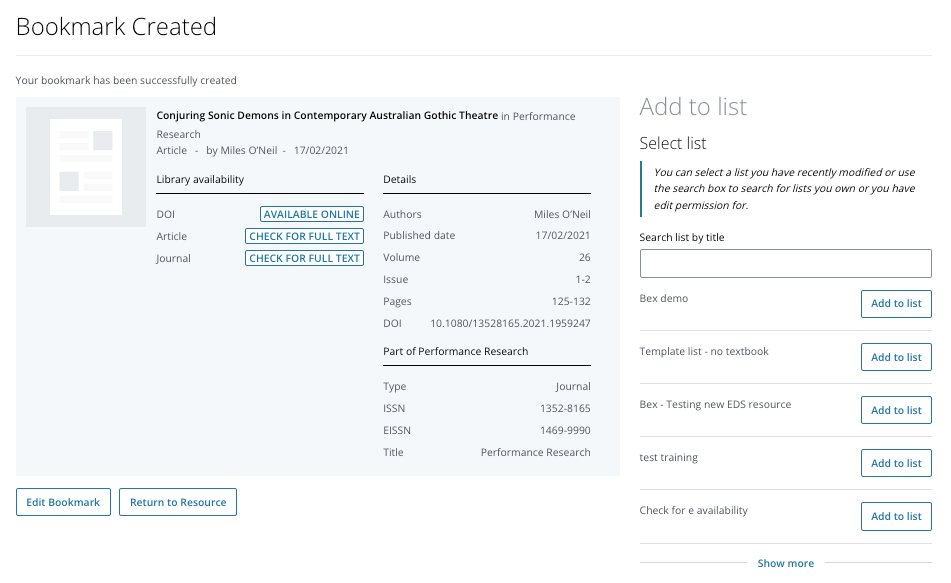Add bookmark to test training list
Image resolution: width=951 pixels, height=583 pixels.
pos(895,463)
